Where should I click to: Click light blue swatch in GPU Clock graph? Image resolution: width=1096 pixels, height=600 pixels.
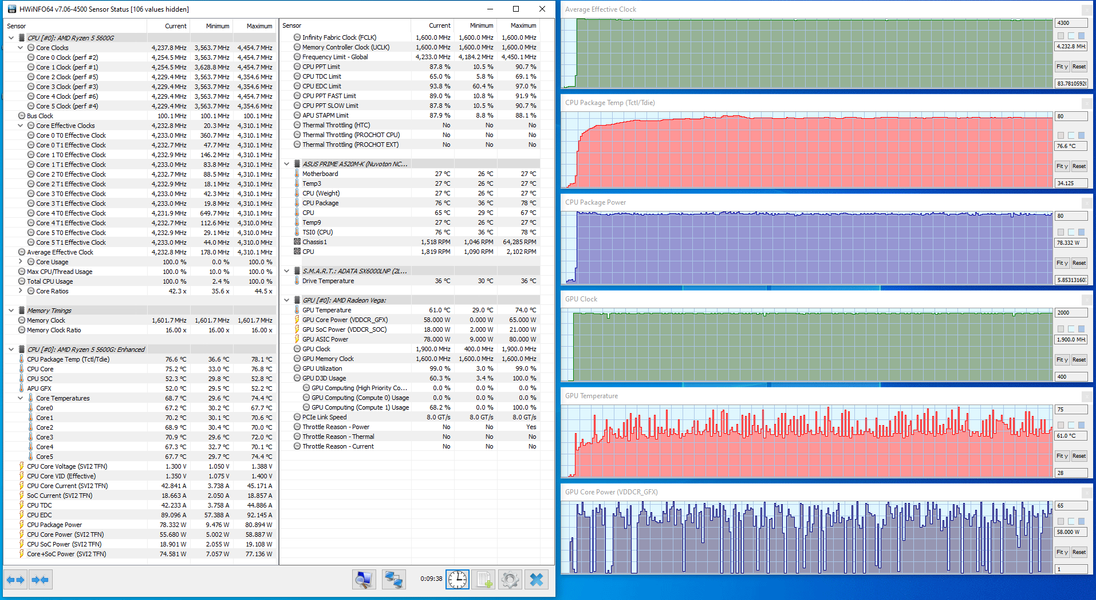[x=1072, y=329]
